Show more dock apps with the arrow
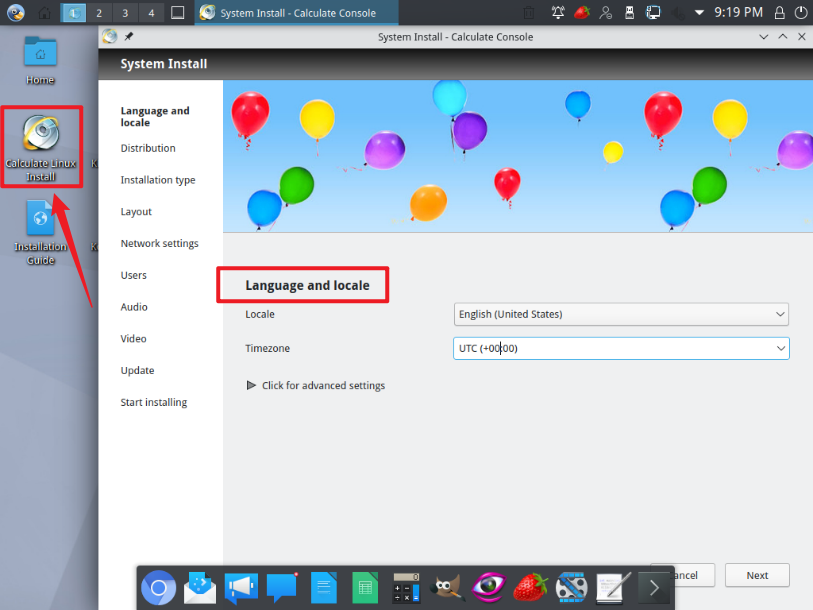 654,588
